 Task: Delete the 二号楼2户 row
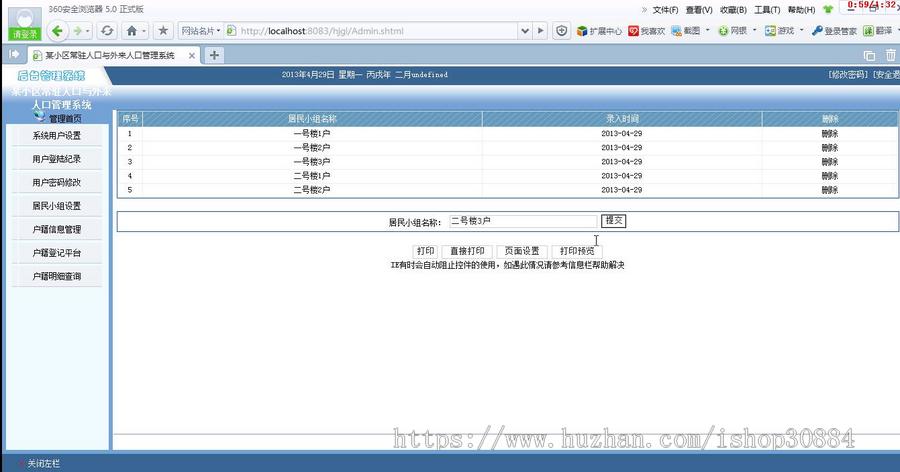[x=829, y=190]
